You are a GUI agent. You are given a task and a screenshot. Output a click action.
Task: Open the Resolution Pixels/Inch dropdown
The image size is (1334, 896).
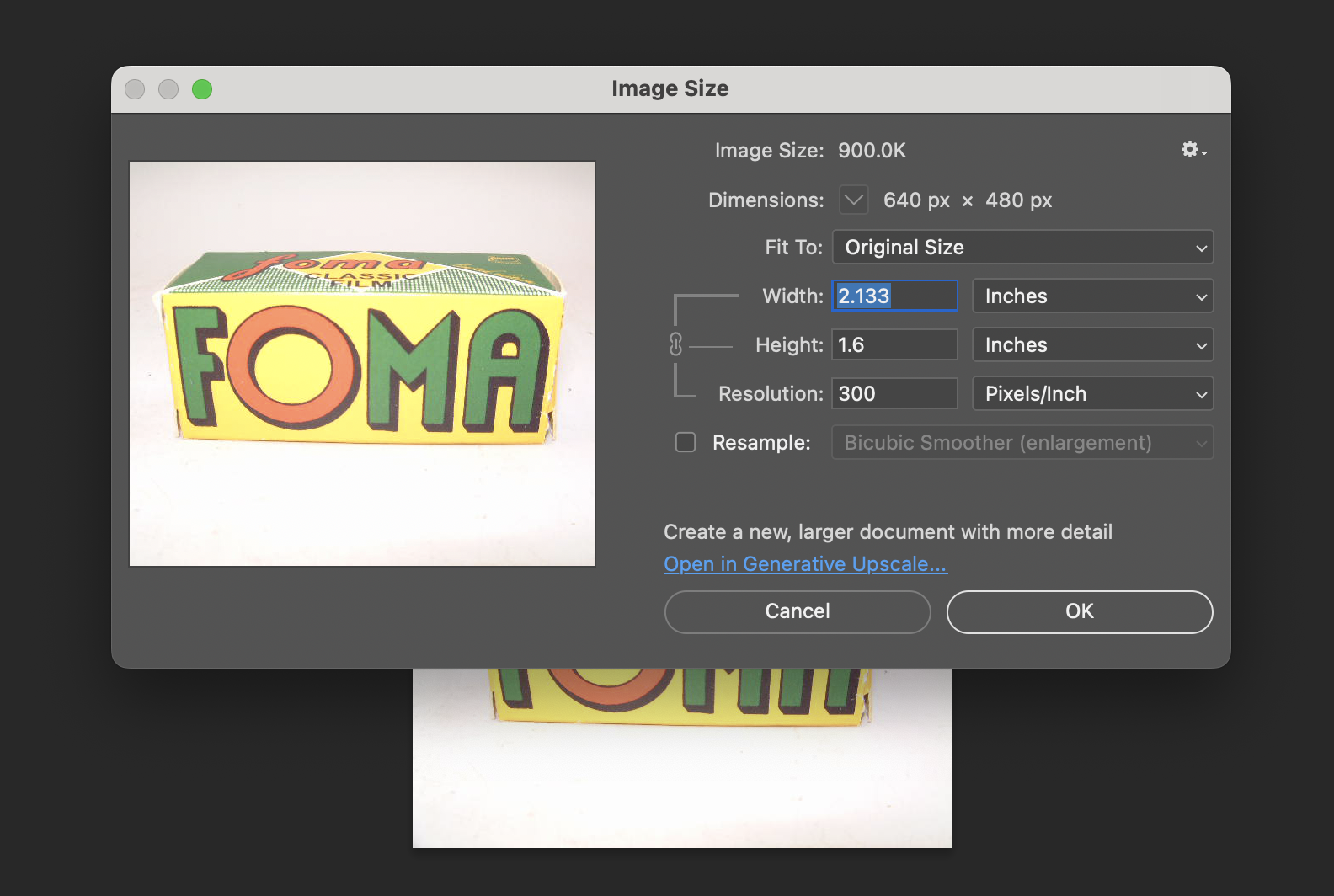point(1092,394)
